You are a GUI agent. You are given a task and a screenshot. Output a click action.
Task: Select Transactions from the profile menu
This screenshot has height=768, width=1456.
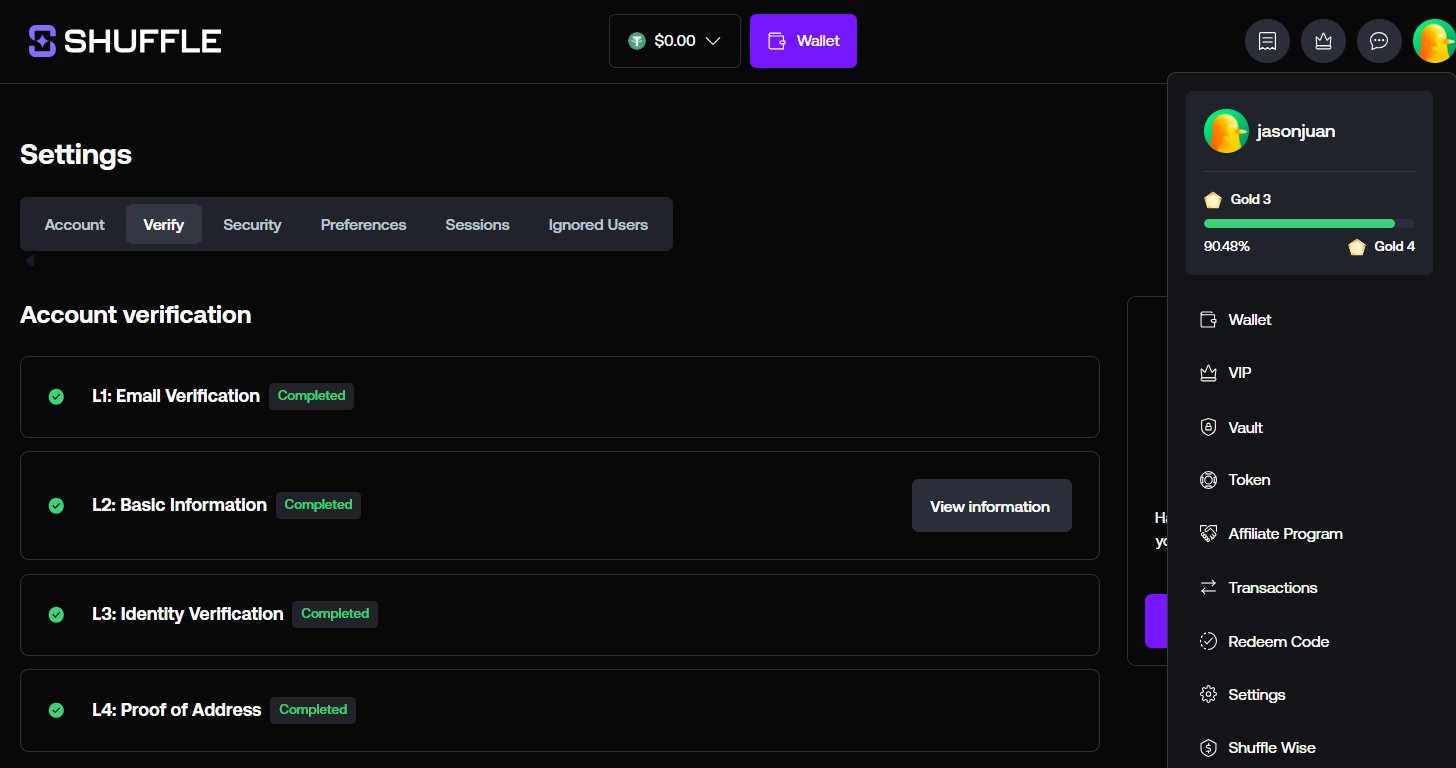tap(1272, 588)
